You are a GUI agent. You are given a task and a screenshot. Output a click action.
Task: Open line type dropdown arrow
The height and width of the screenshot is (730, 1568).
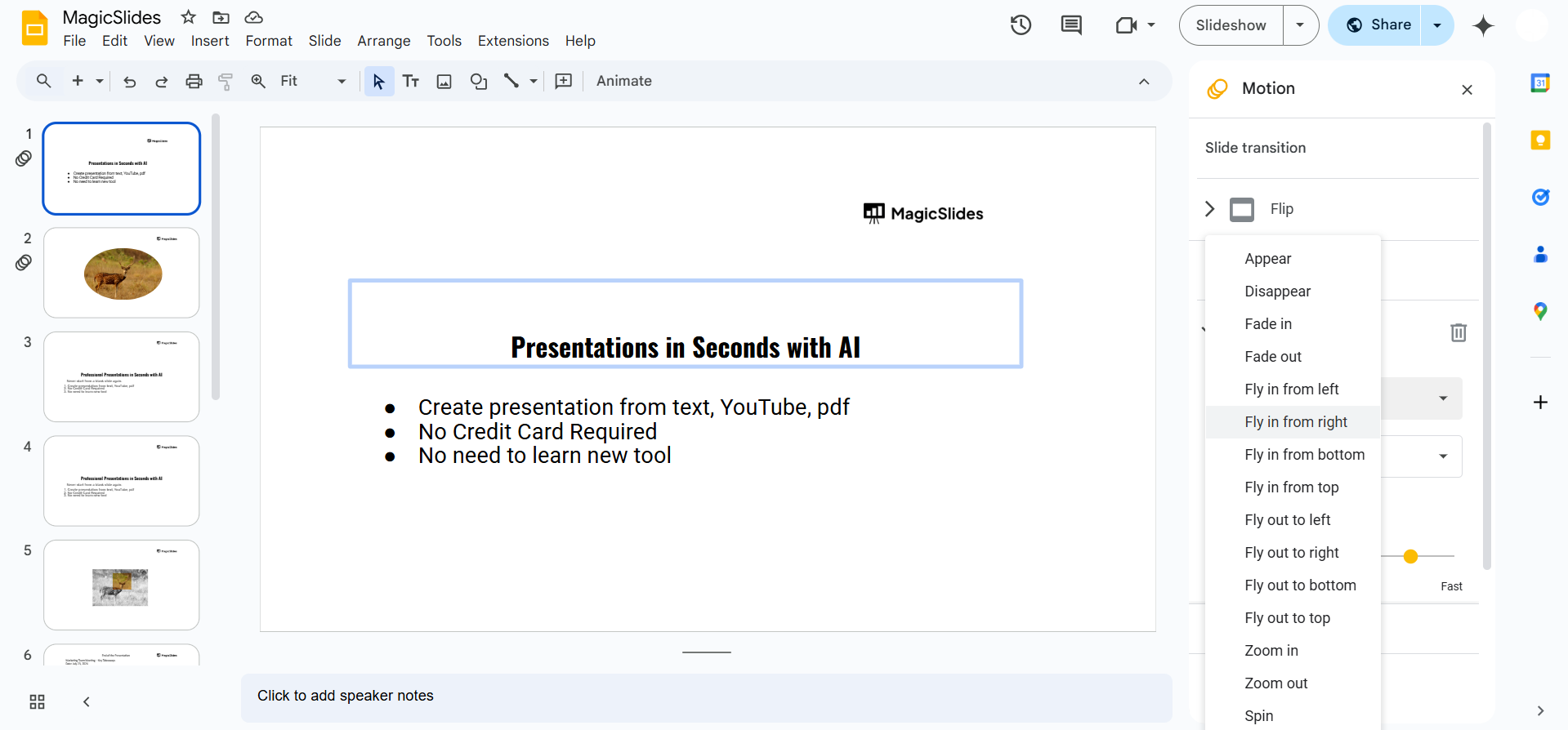(534, 81)
